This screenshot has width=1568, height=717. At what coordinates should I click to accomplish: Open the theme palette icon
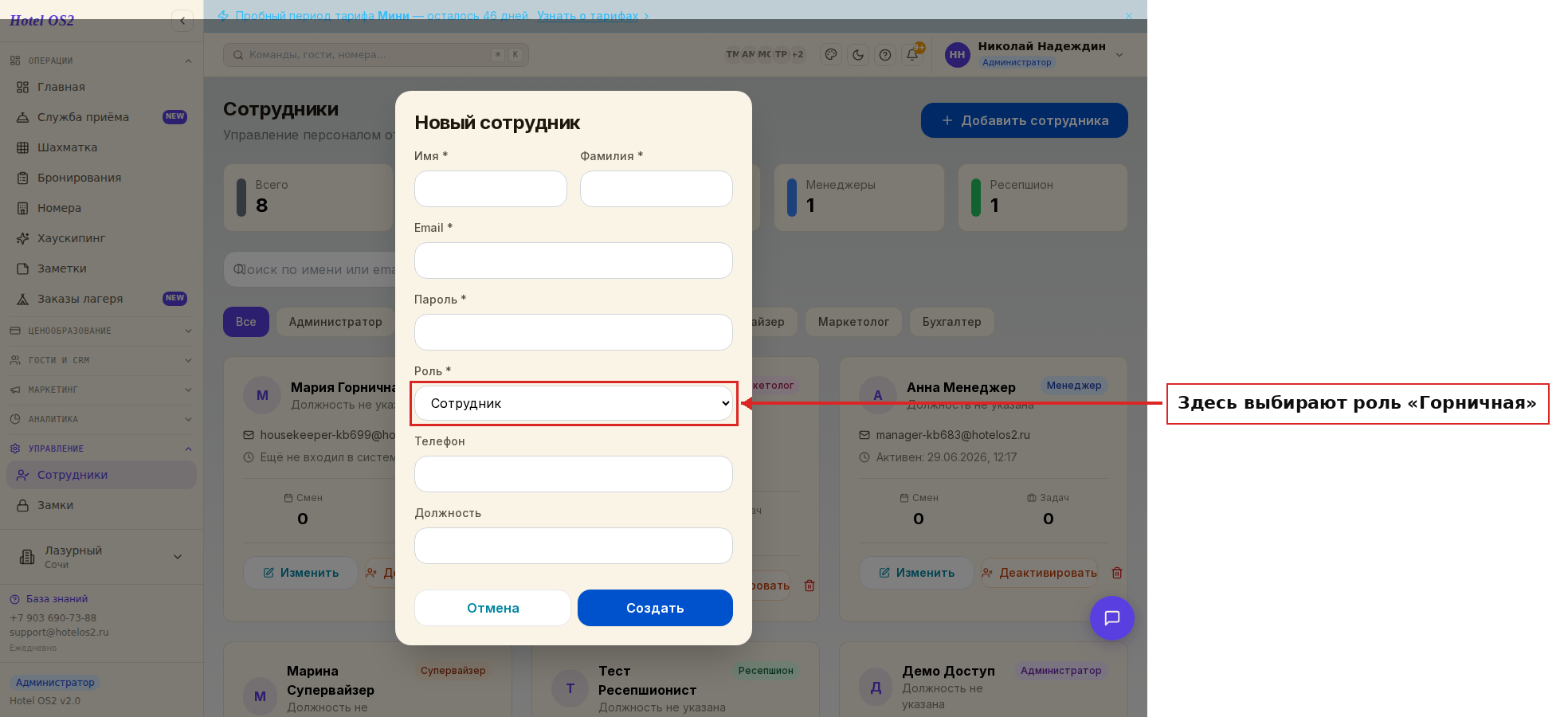[x=831, y=55]
